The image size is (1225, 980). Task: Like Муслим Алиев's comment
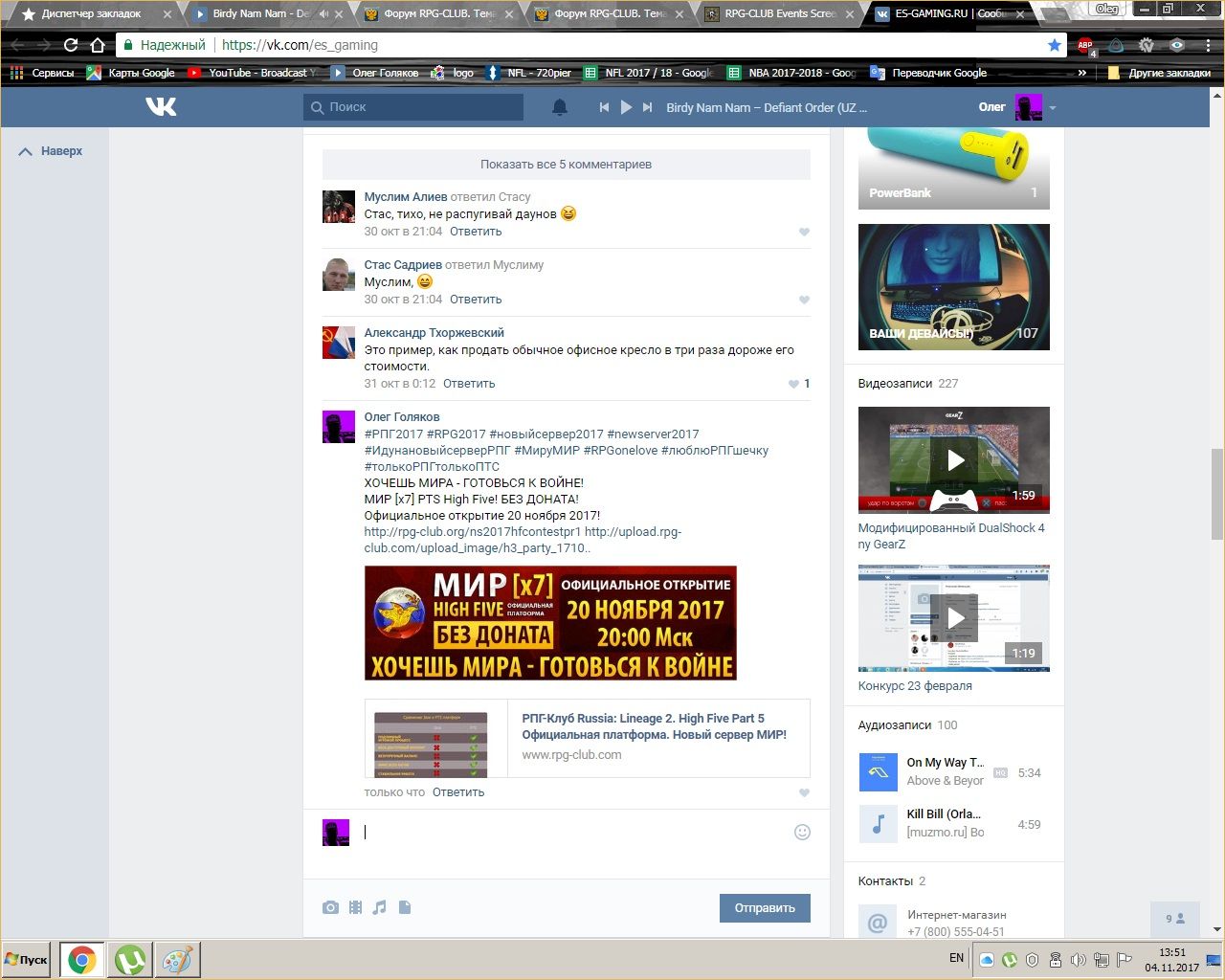(804, 232)
